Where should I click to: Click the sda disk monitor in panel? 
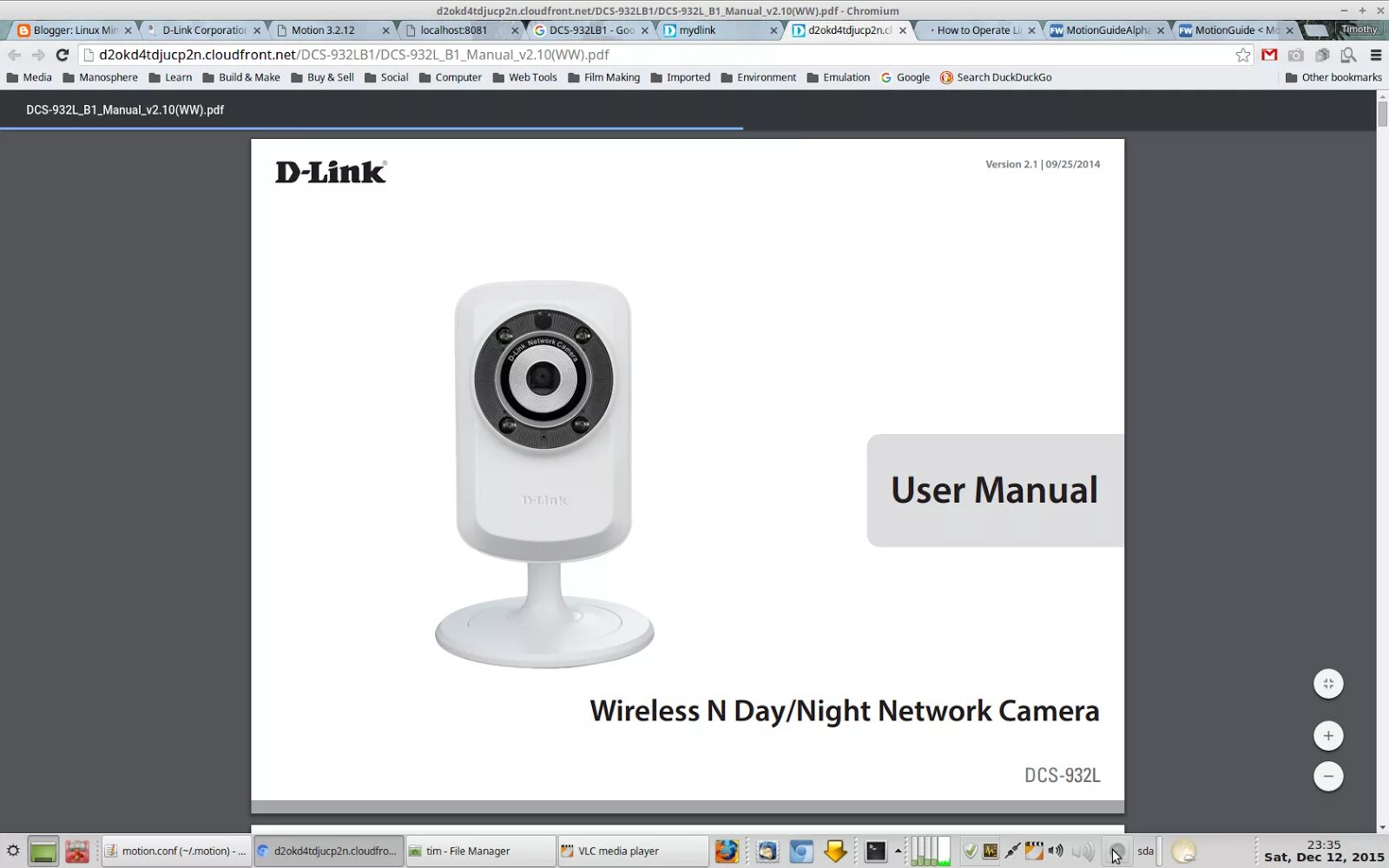[x=1146, y=852]
